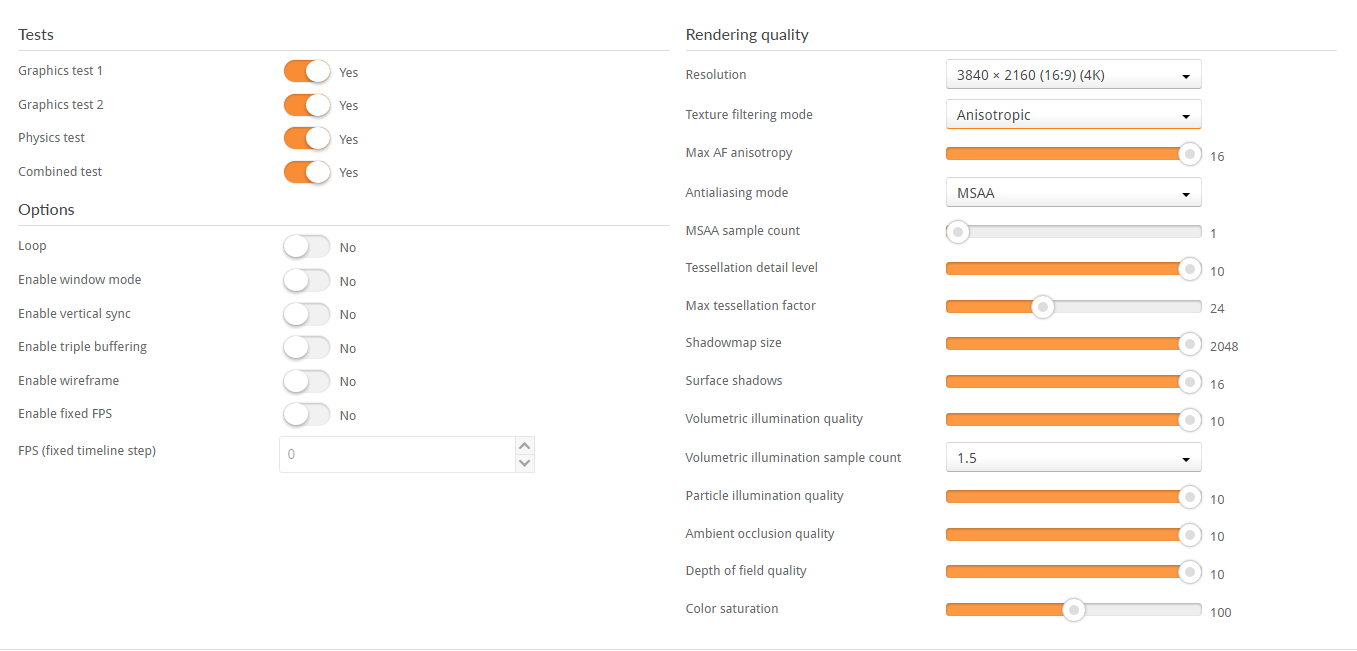This screenshot has width=1357, height=651.
Task: Disable the Combined test
Action: [x=306, y=172]
